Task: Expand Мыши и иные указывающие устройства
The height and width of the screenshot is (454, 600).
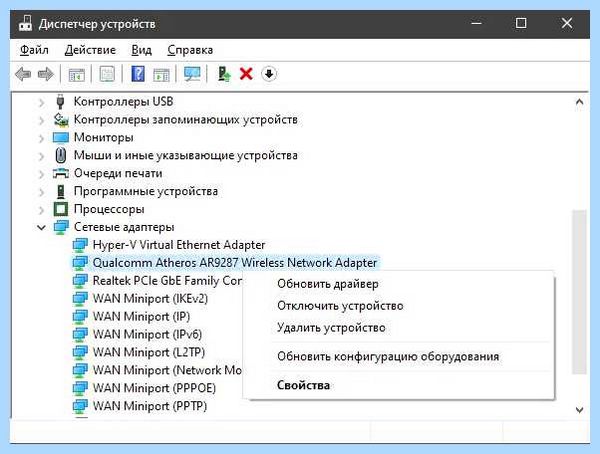Action: tap(41, 156)
